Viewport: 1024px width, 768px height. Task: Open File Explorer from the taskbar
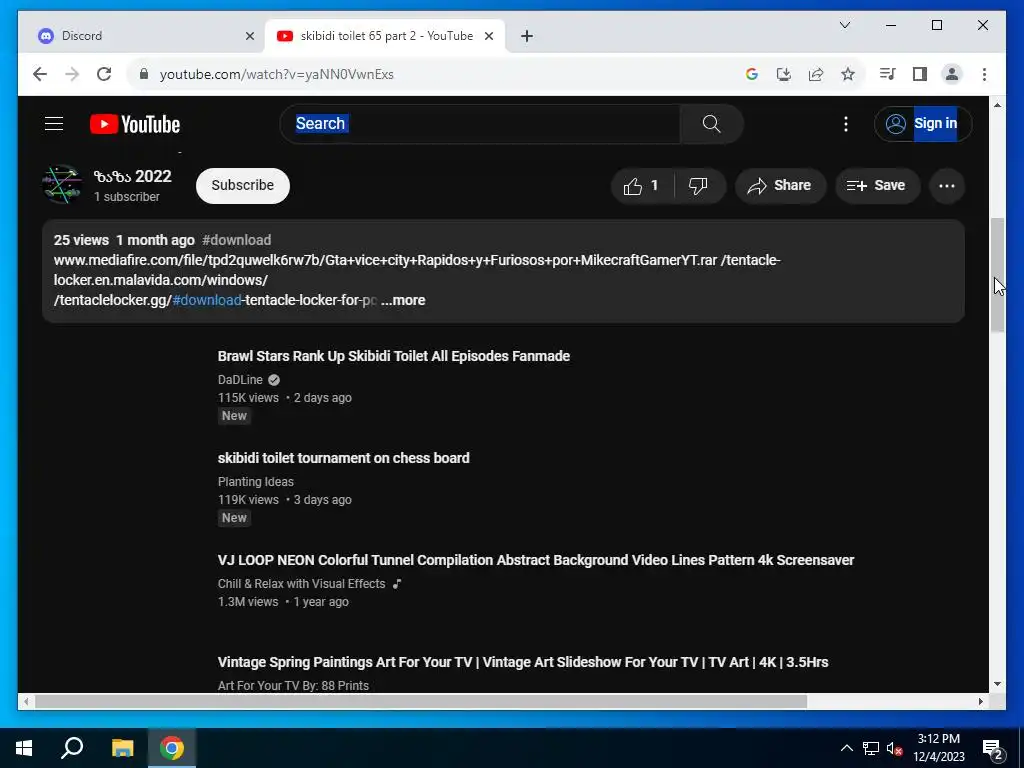pos(122,748)
